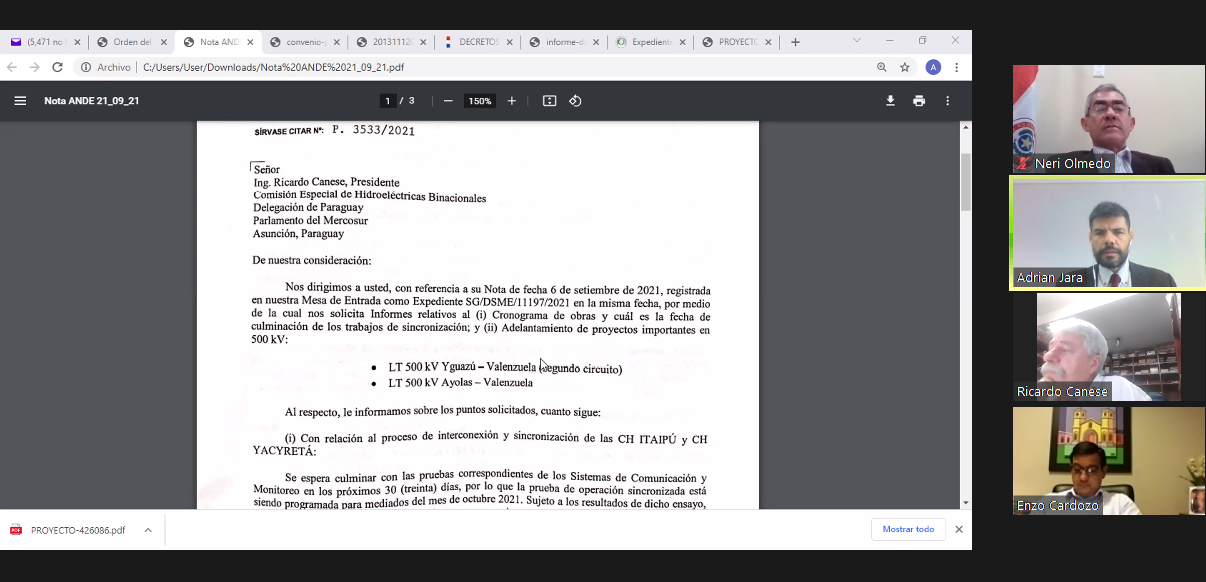
Task: Click 'Asunción, Paraguay' text line
Action: tap(298, 234)
